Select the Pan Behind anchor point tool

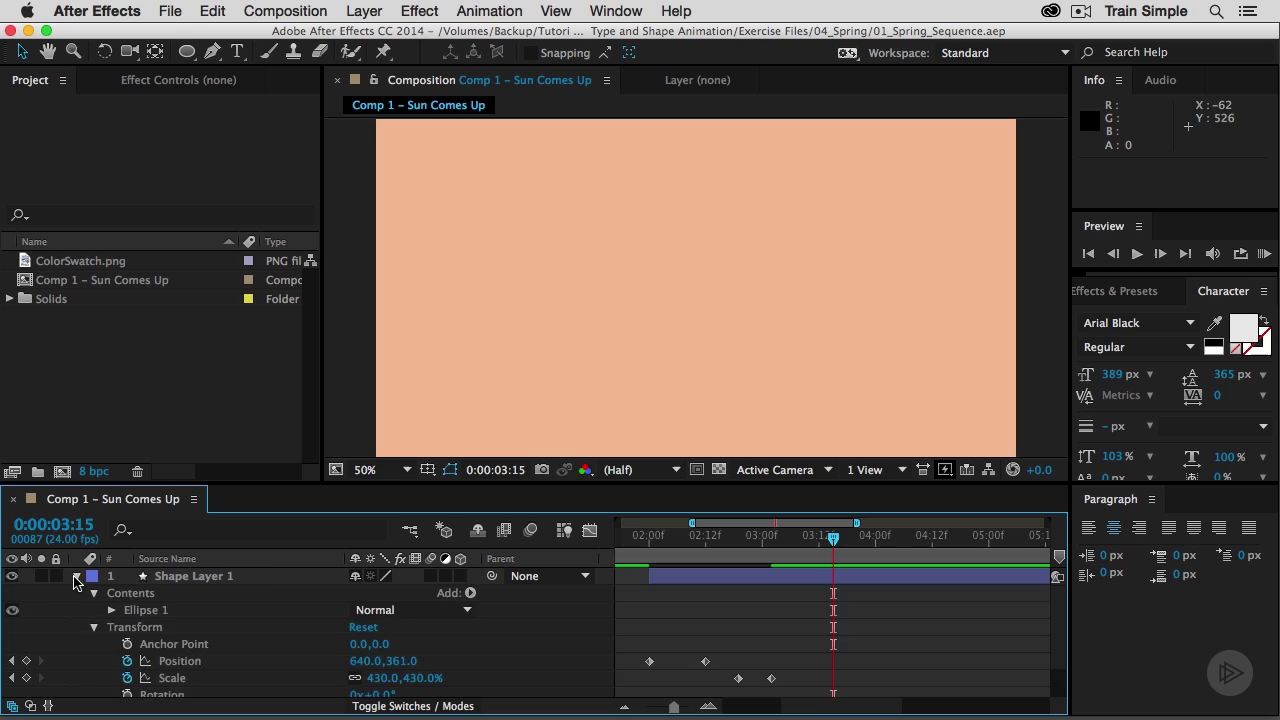click(156, 51)
